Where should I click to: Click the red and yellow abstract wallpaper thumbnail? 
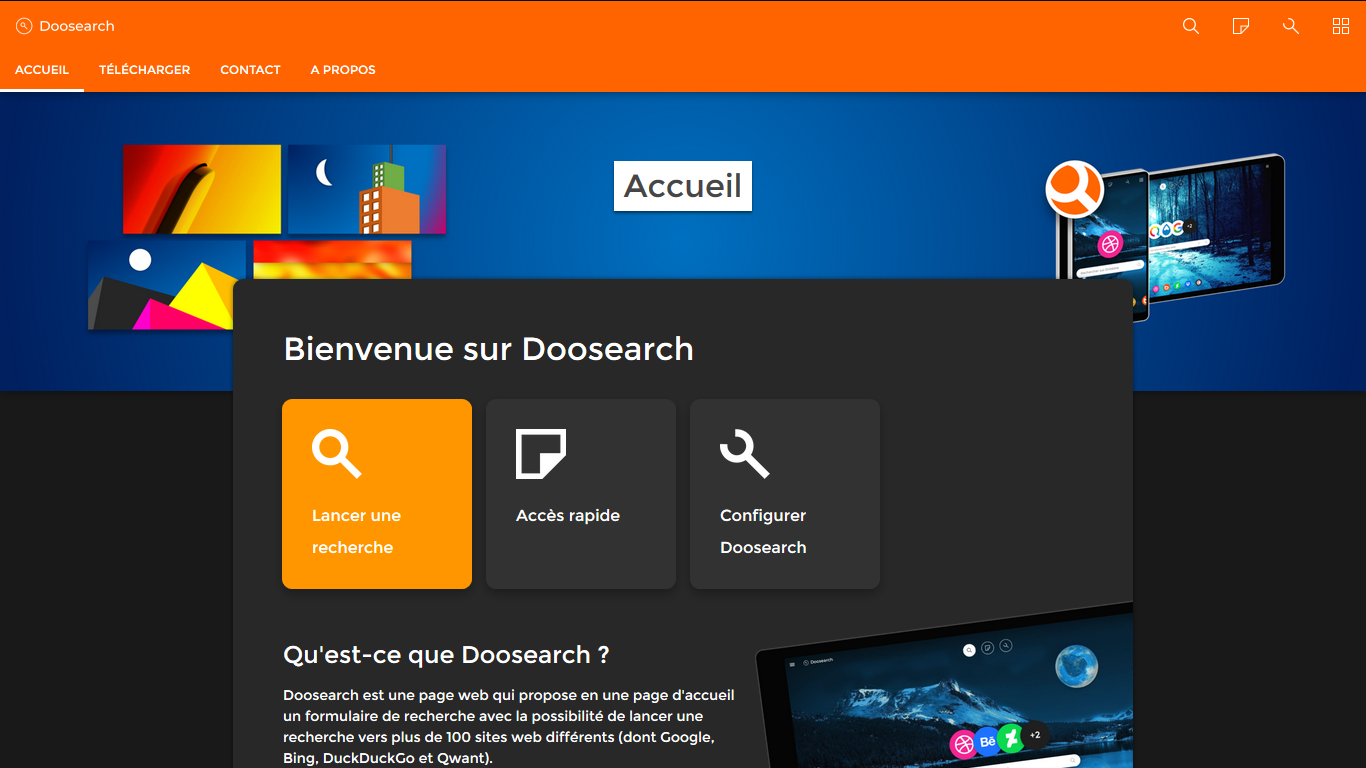202,189
